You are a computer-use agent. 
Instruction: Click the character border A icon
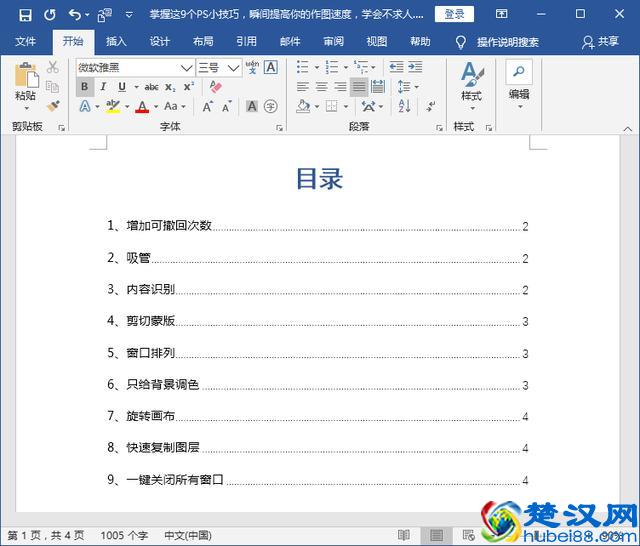[271, 67]
